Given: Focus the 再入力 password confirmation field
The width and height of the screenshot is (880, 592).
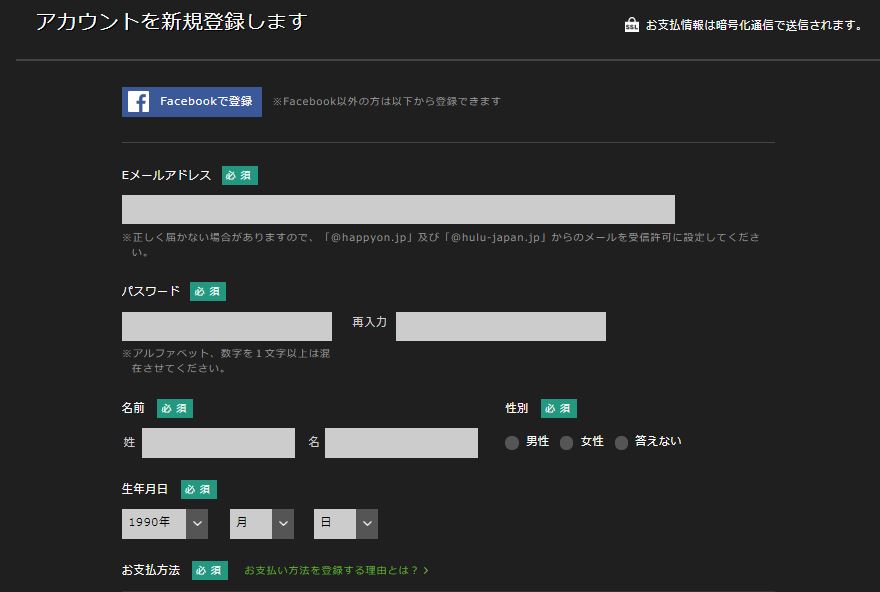Looking at the screenshot, I should (501, 326).
